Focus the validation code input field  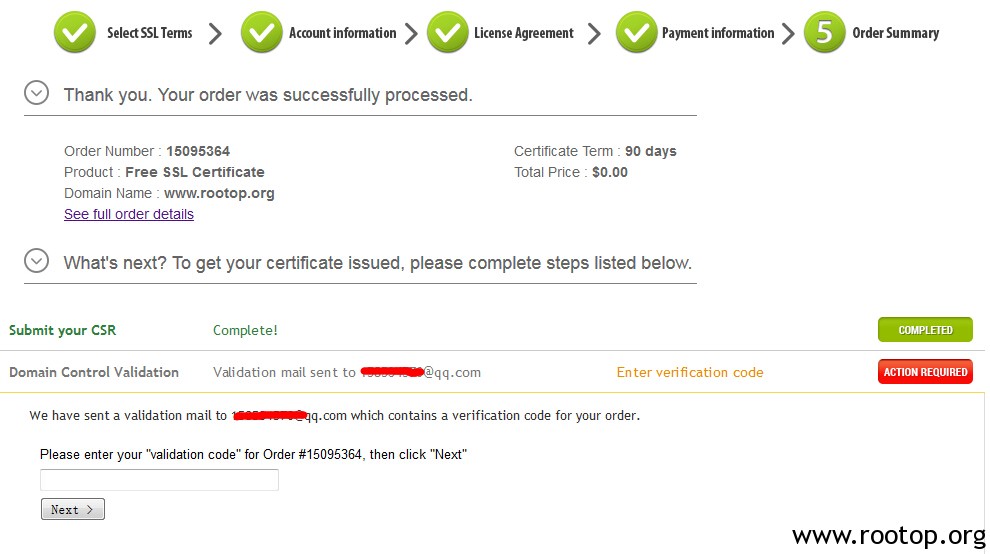coord(159,480)
